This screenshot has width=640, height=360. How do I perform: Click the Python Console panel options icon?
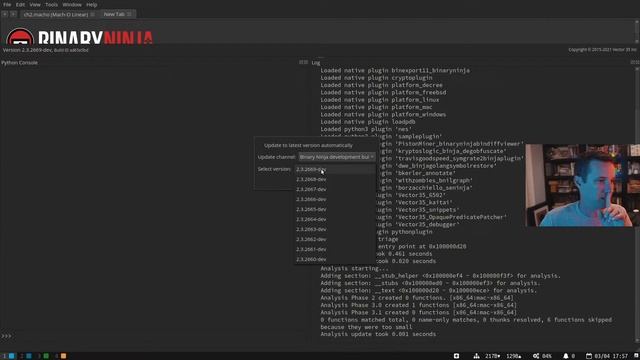pos(303,62)
